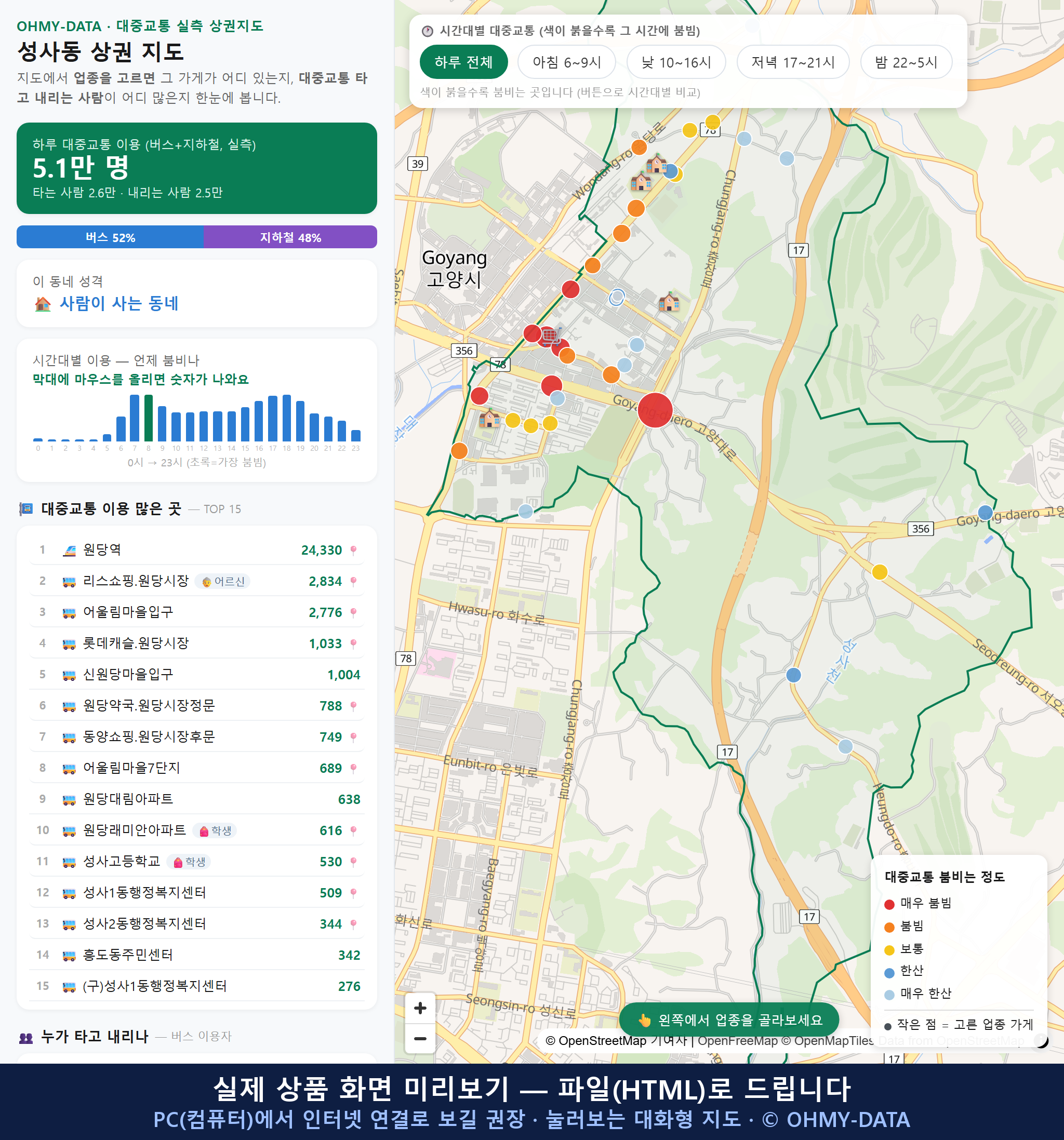The image size is (1064, 1140).
Task: Zoom in on the map
Action: click(420, 1008)
